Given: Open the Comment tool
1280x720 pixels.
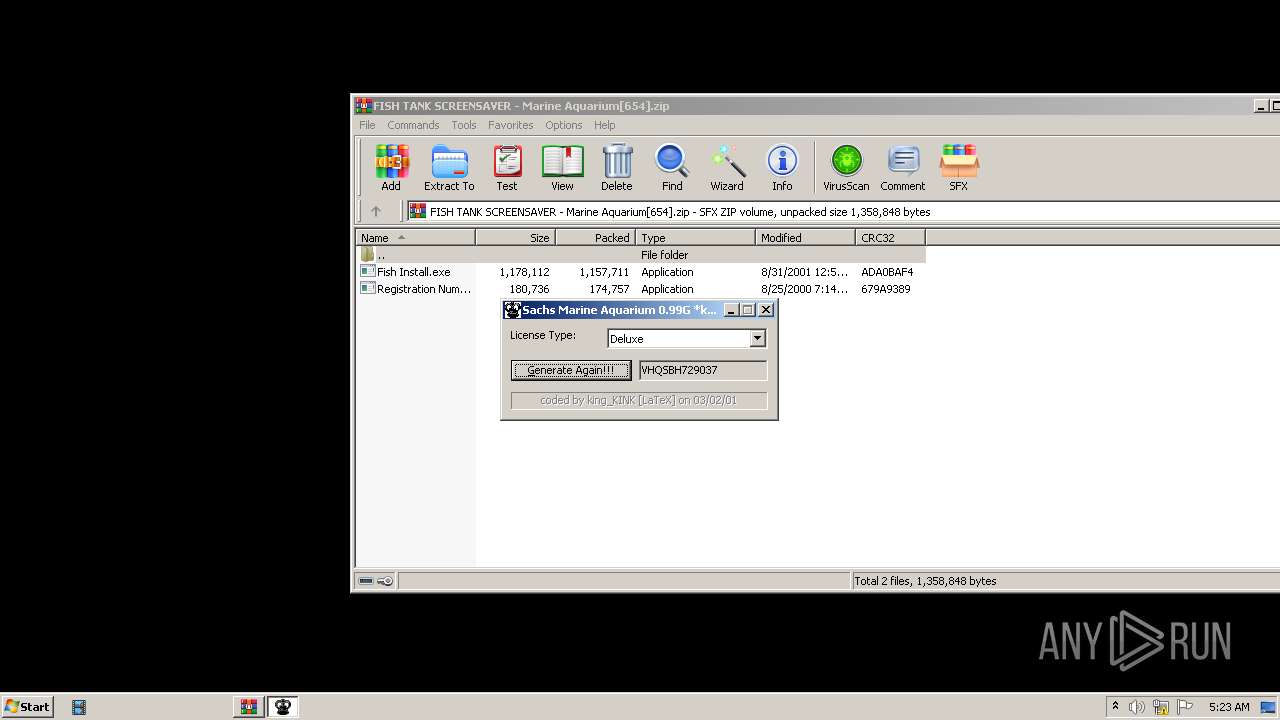Looking at the screenshot, I should coord(903,167).
